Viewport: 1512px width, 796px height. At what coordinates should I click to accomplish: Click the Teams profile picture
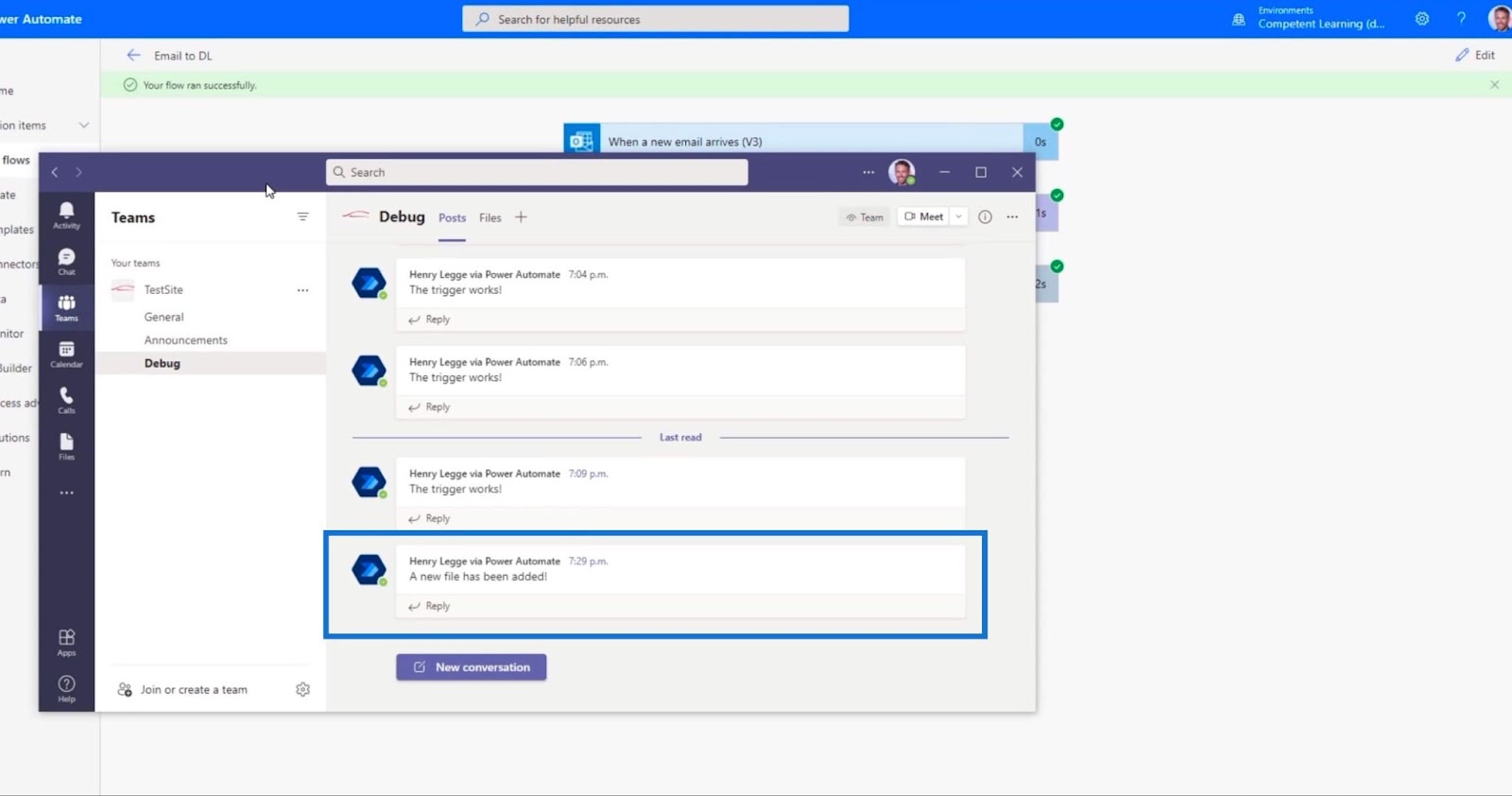902,172
